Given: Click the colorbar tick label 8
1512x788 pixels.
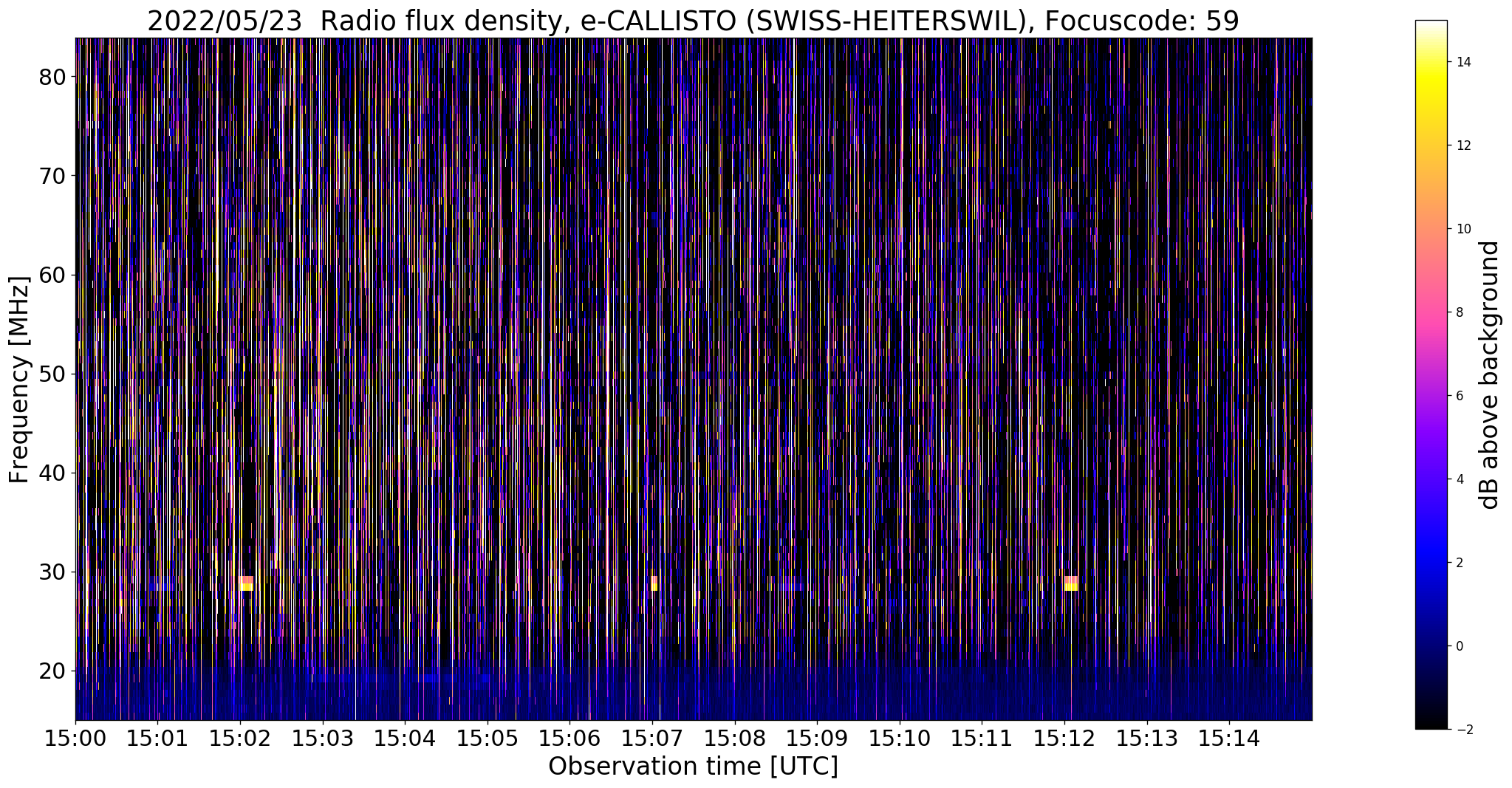Looking at the screenshot, I should point(1459,312).
